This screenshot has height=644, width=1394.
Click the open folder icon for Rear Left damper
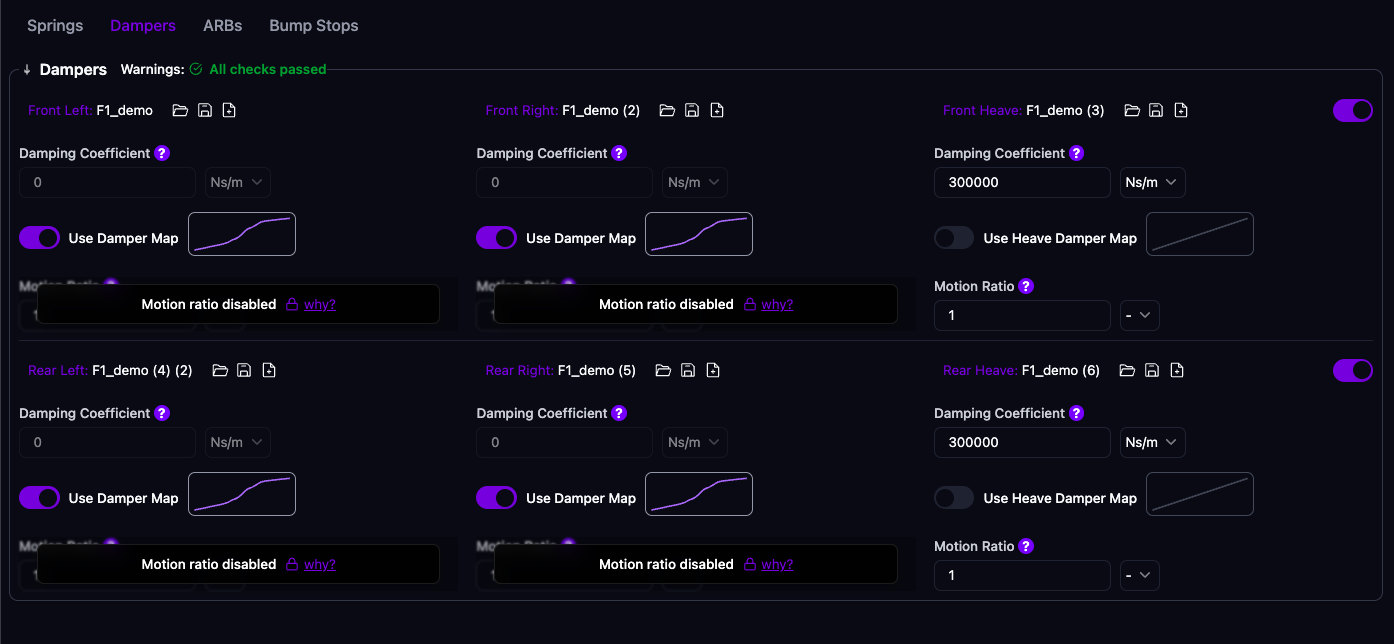coord(220,371)
